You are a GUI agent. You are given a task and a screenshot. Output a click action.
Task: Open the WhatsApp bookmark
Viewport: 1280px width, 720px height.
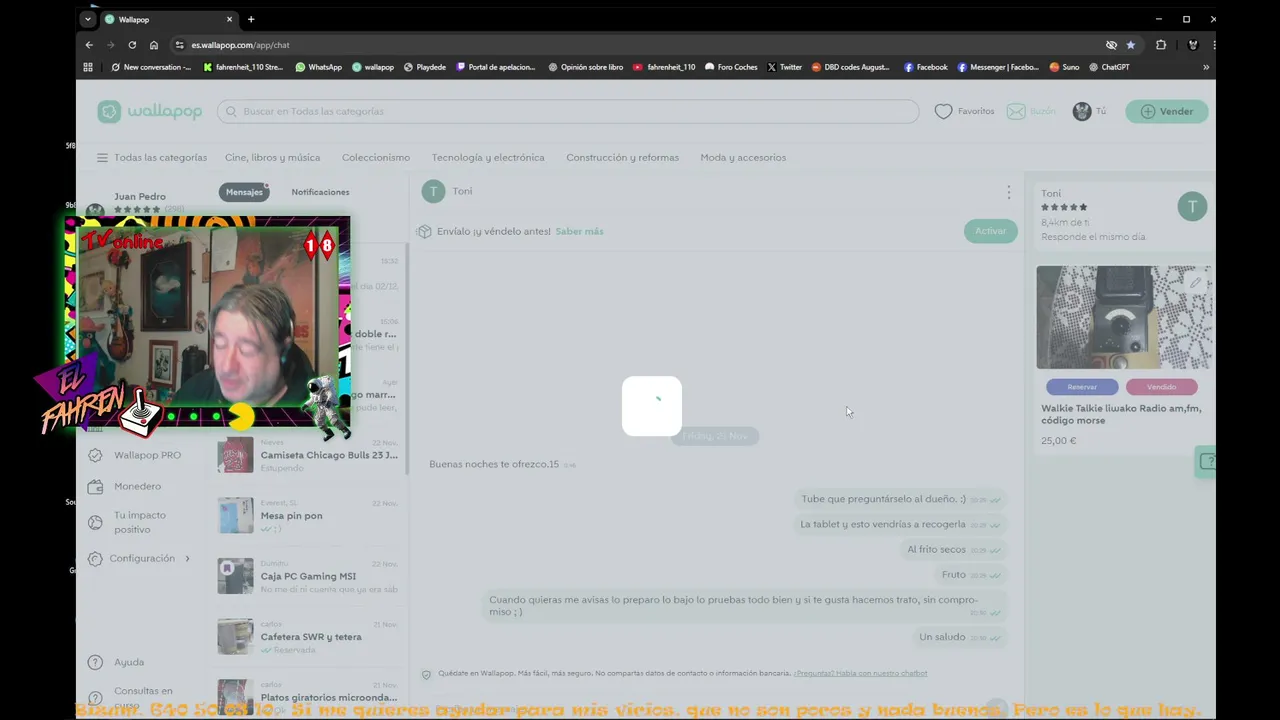click(x=318, y=67)
